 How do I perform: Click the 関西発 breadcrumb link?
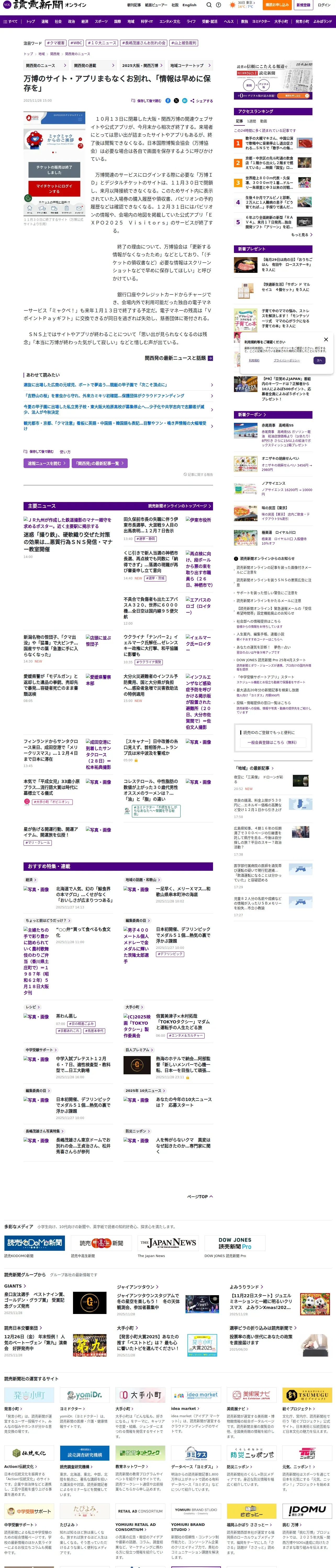click(55, 54)
